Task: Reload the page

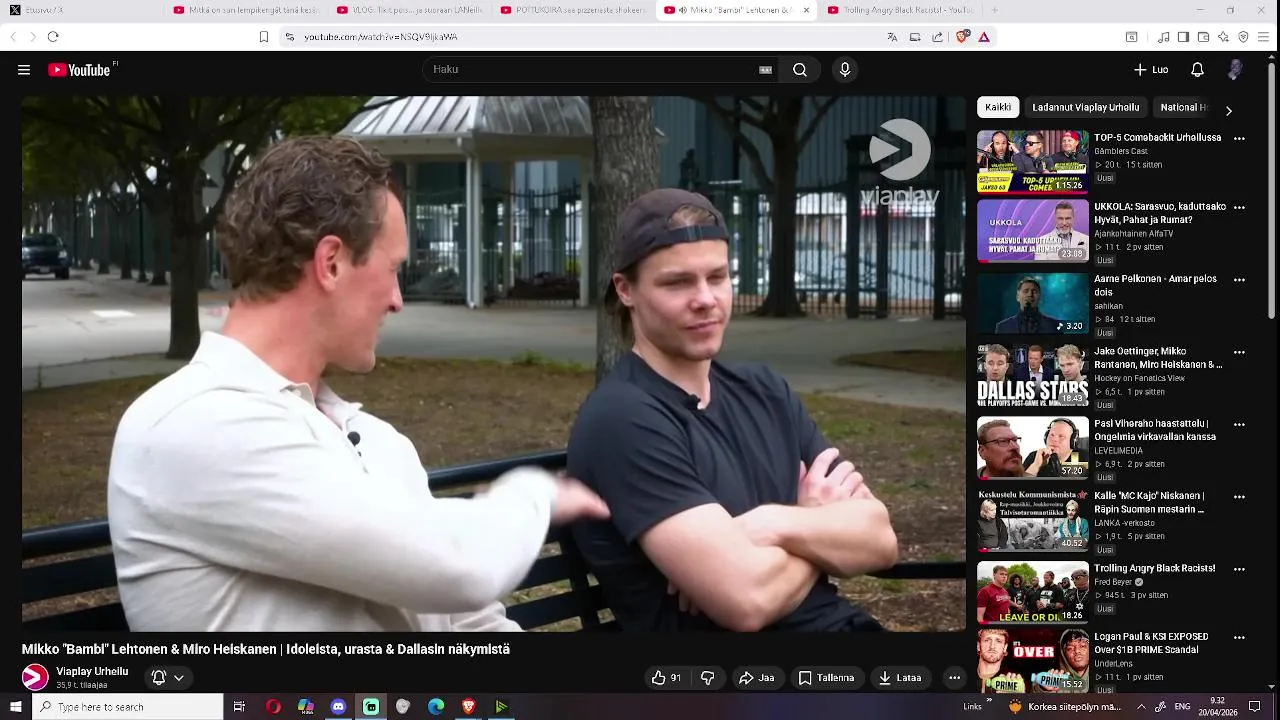Action: (x=53, y=37)
